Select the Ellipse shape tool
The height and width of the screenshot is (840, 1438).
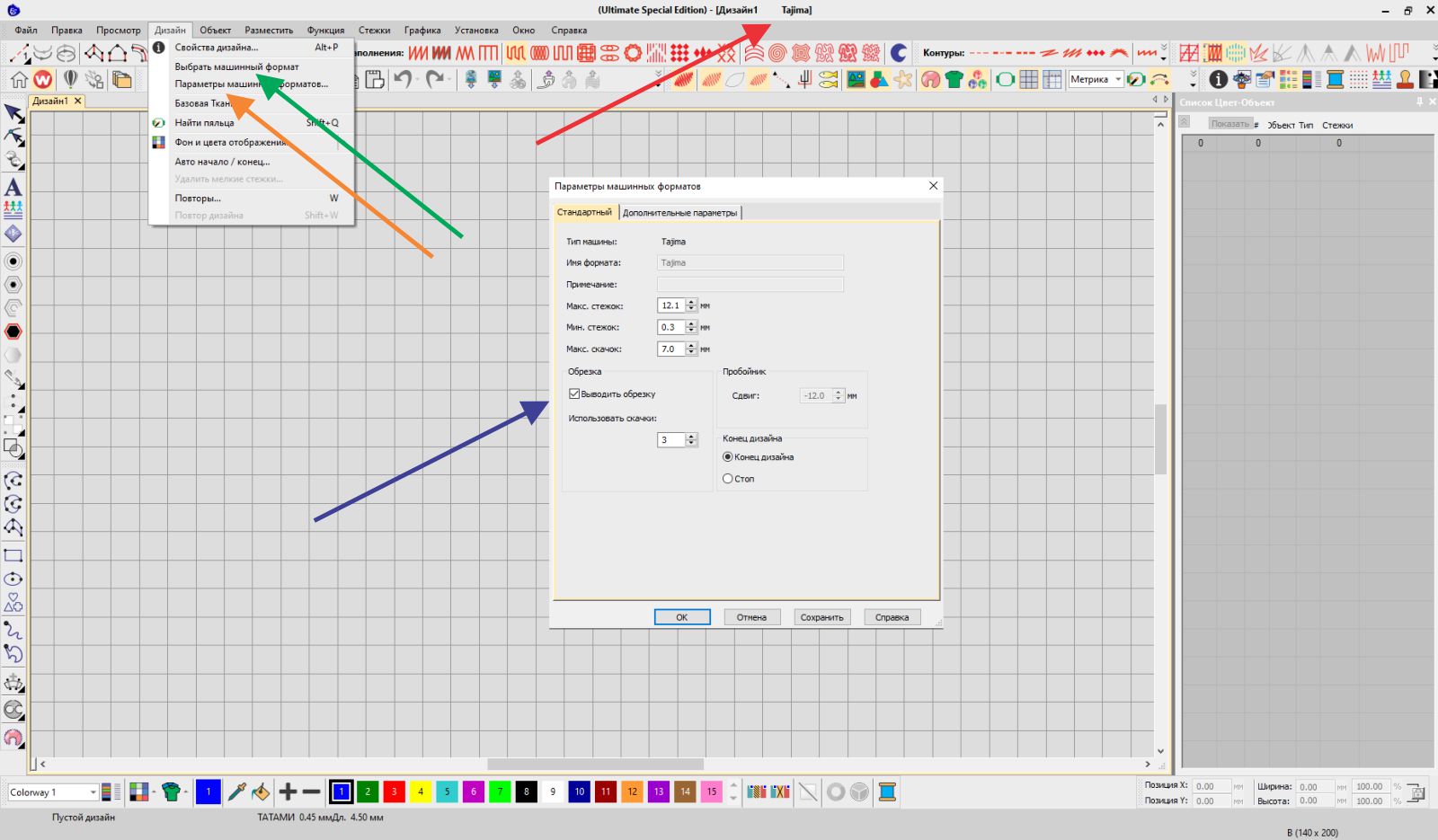coord(13,579)
